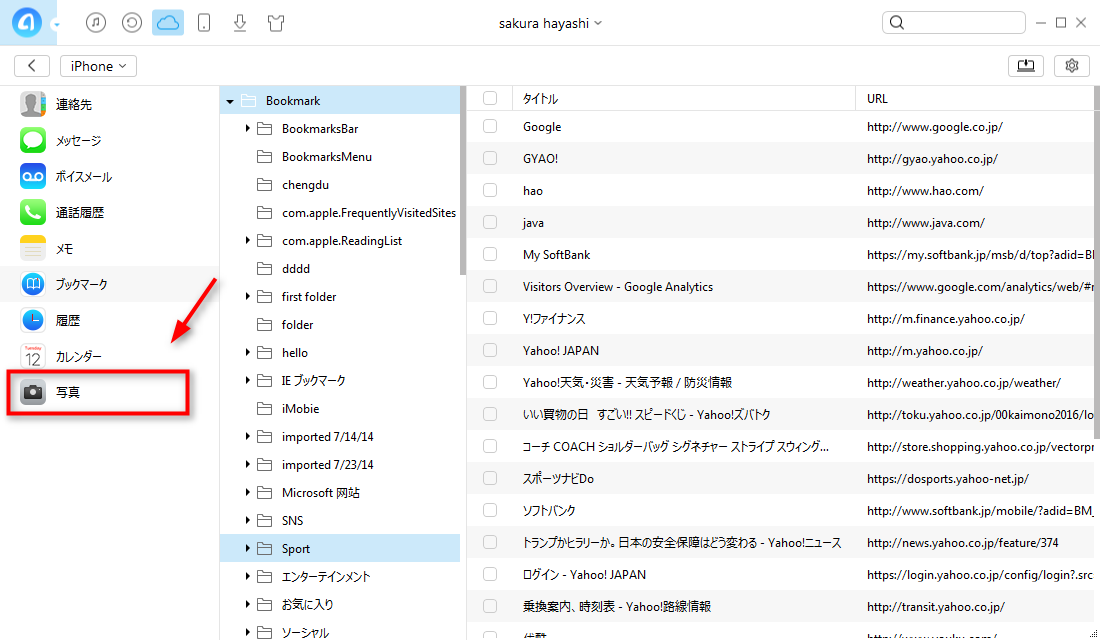Sort by the URL column header

coord(975,98)
